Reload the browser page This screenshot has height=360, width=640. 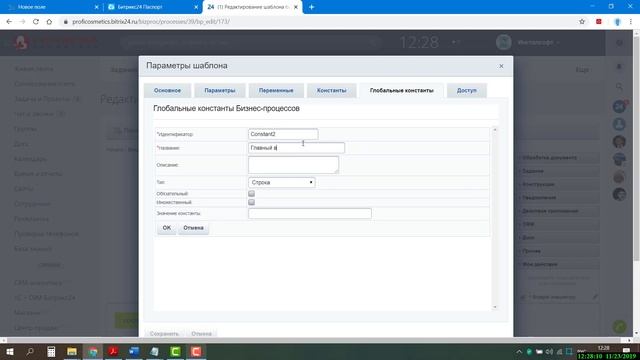36,22
